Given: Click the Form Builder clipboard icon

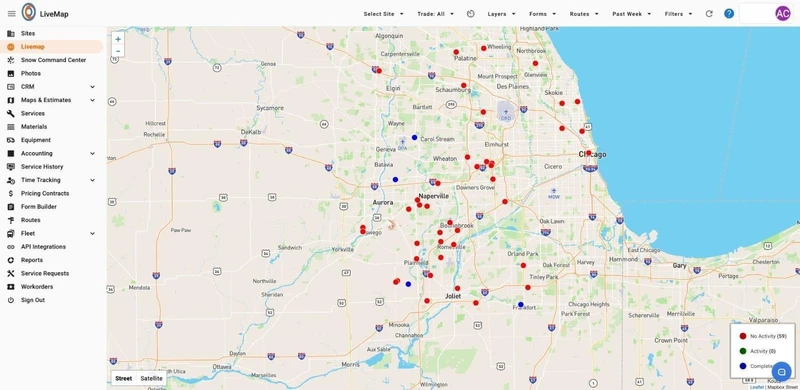Looking at the screenshot, I should (11, 207).
